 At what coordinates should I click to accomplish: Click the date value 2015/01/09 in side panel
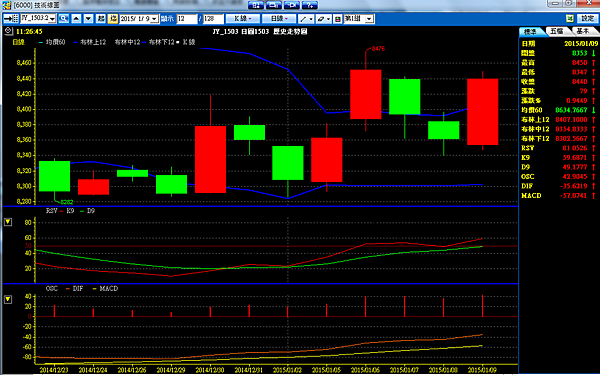[x=581, y=44]
